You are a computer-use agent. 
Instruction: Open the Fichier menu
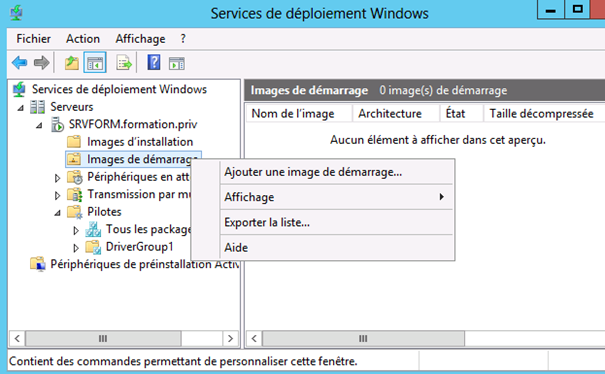click(34, 39)
